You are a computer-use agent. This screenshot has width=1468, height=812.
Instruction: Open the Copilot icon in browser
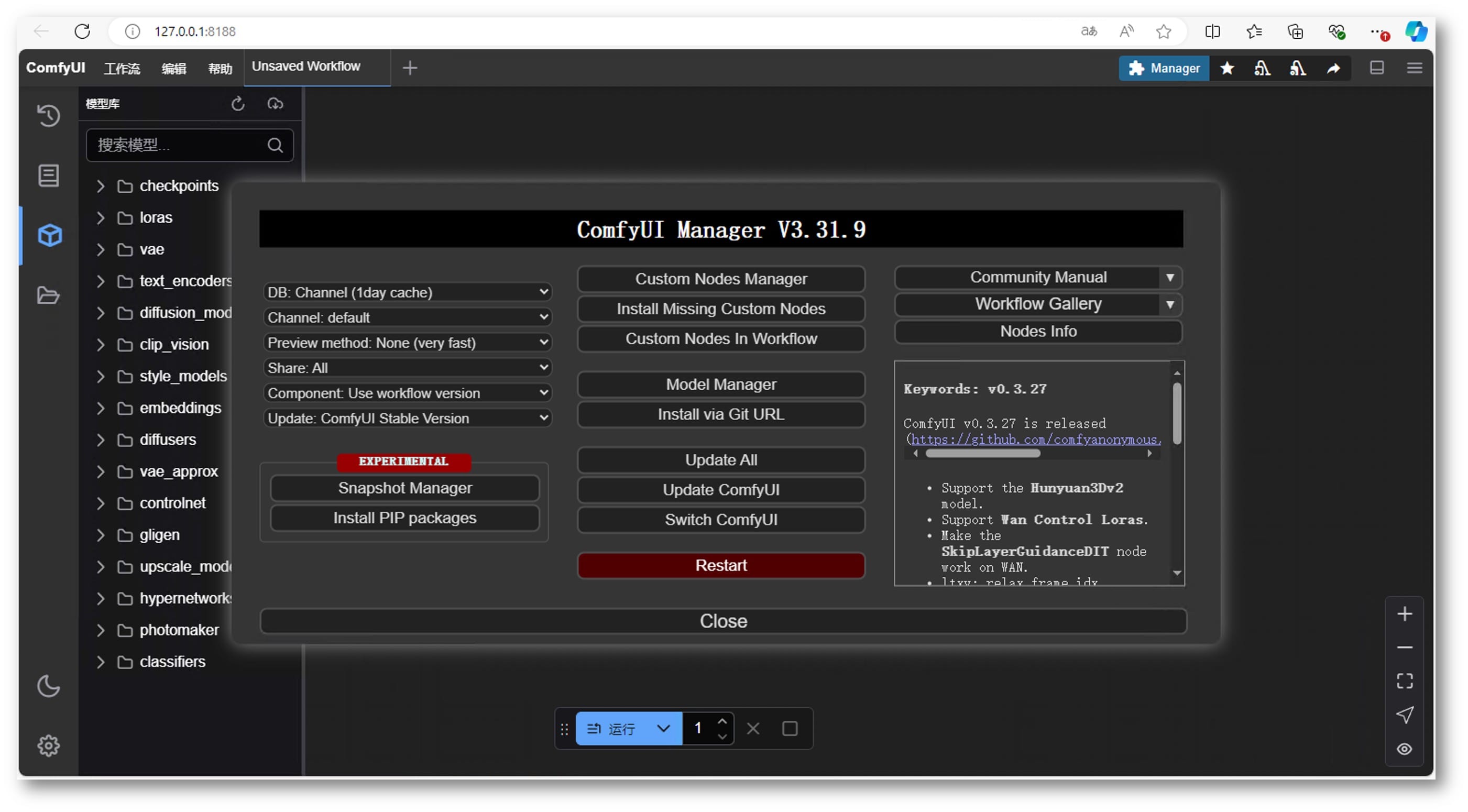point(1415,31)
